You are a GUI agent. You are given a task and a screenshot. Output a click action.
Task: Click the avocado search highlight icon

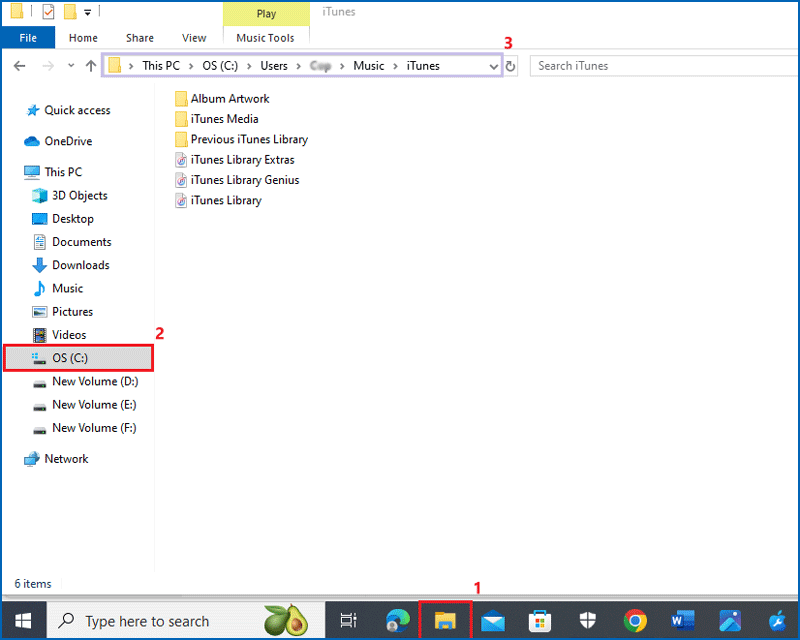[287, 621]
